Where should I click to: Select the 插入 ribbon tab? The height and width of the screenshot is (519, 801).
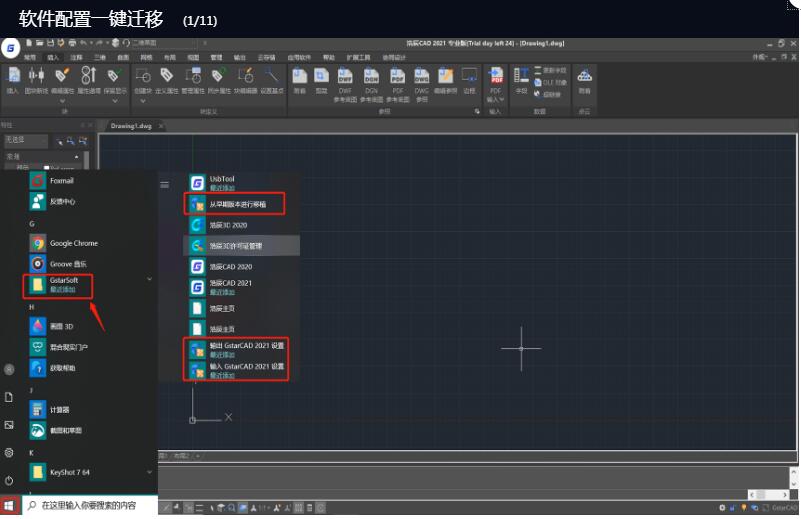click(53, 58)
